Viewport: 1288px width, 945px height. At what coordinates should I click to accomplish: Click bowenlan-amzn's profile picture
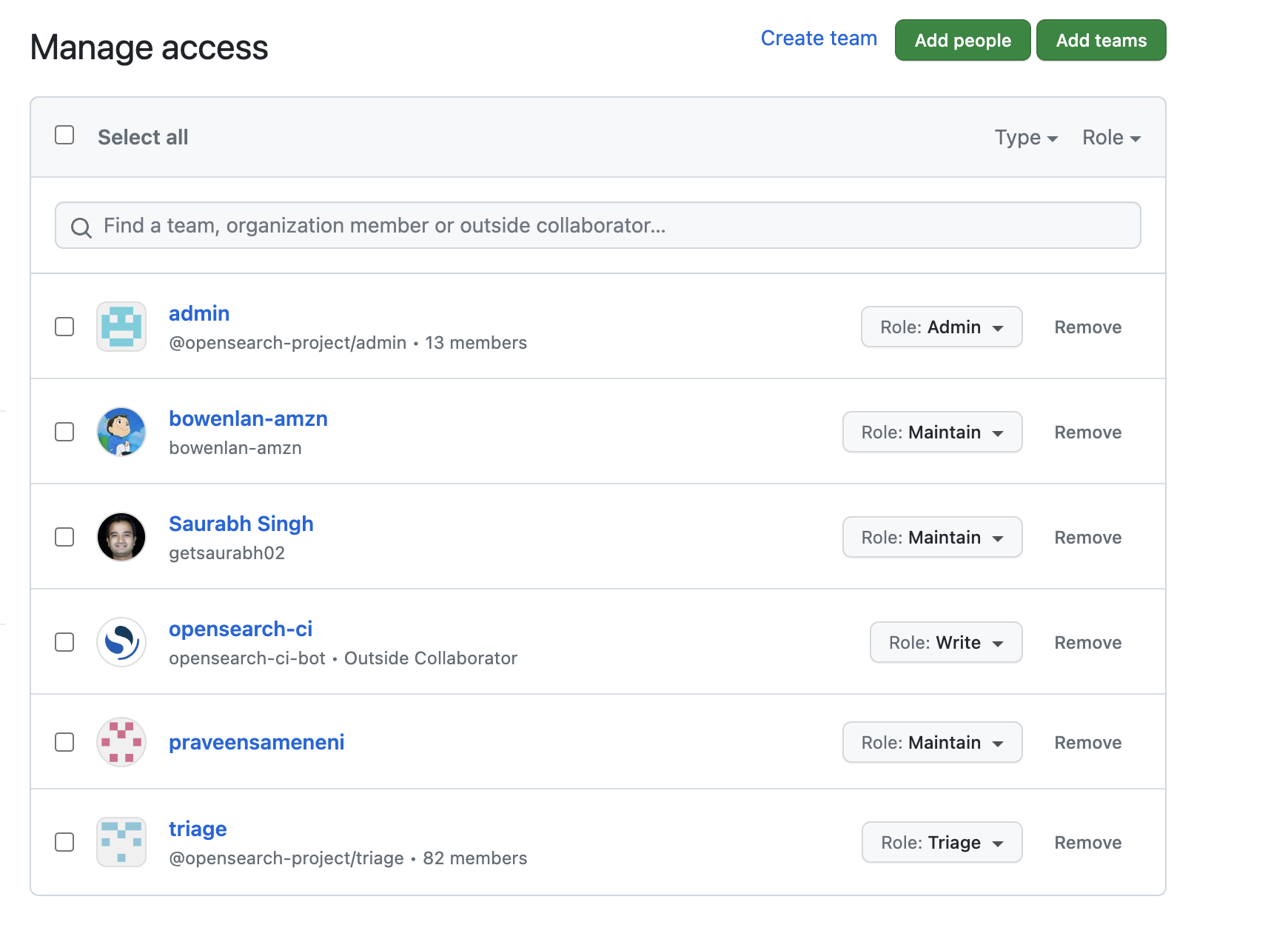[121, 432]
